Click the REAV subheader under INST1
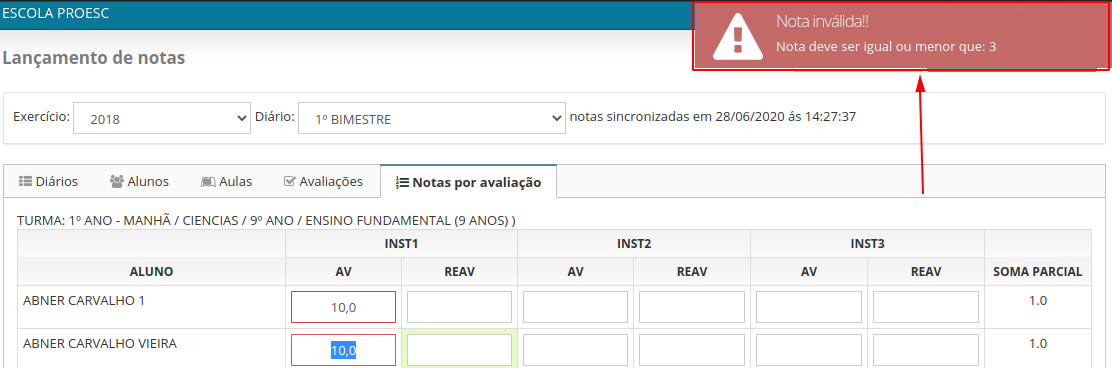1112x368 pixels. [x=459, y=272]
